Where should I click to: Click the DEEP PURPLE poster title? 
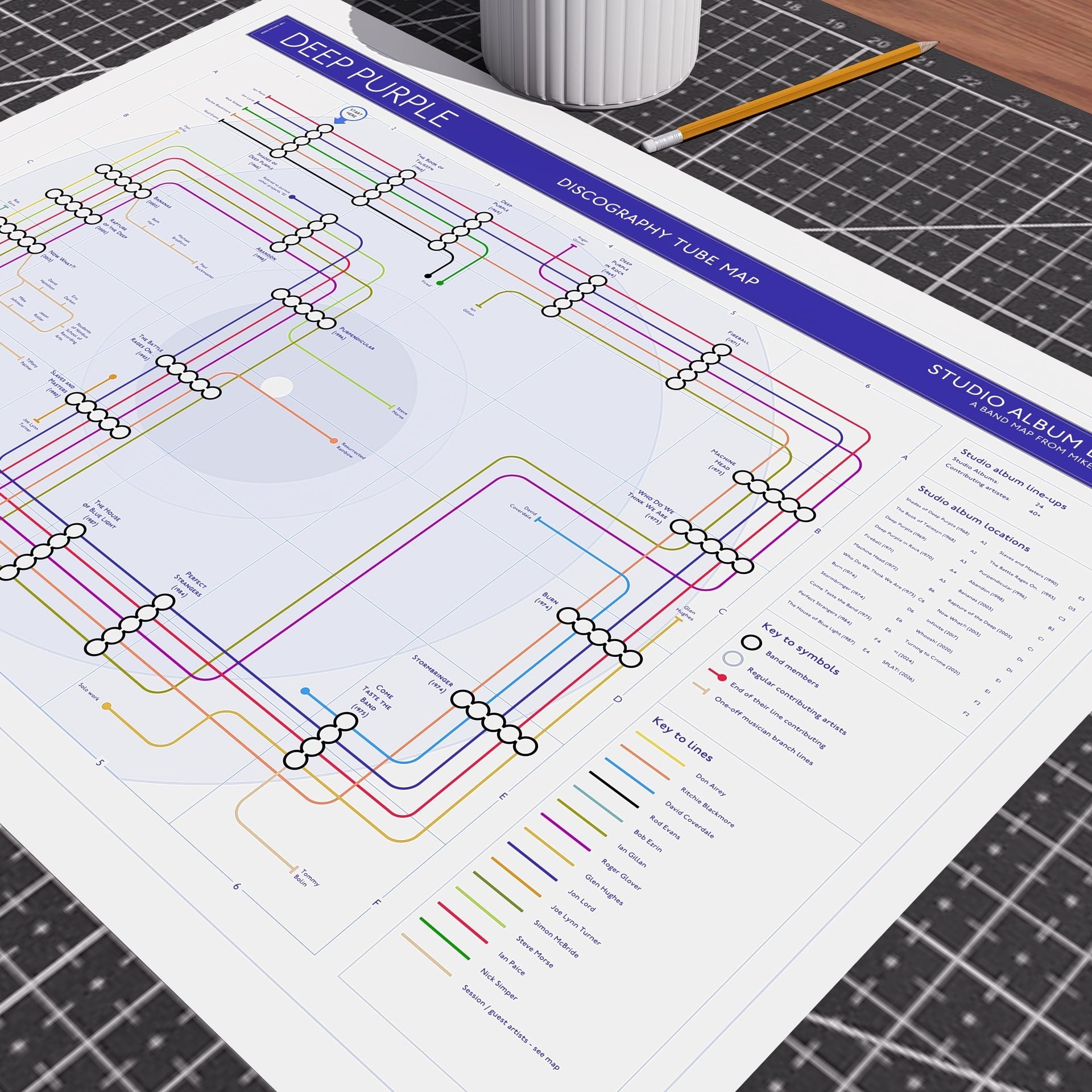(x=370, y=80)
